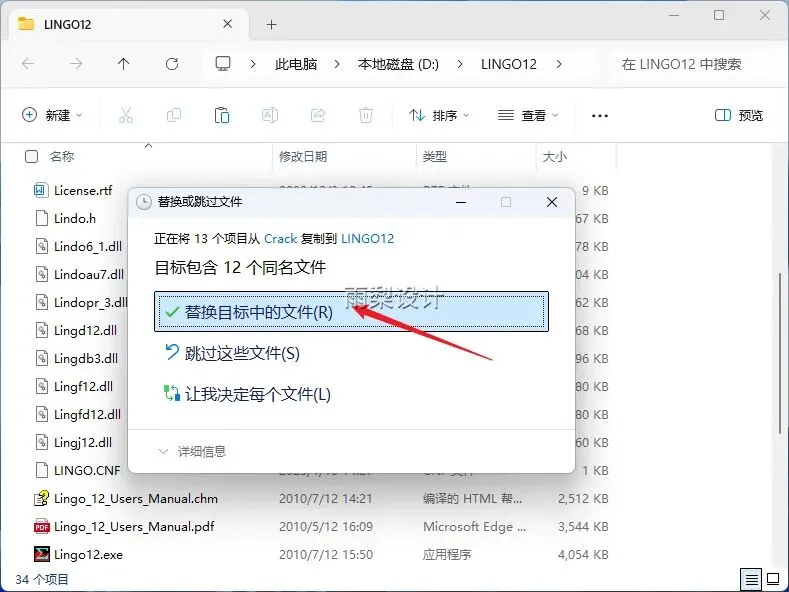
Task: Choose 让我决定每个文件(L)
Action: point(247,394)
